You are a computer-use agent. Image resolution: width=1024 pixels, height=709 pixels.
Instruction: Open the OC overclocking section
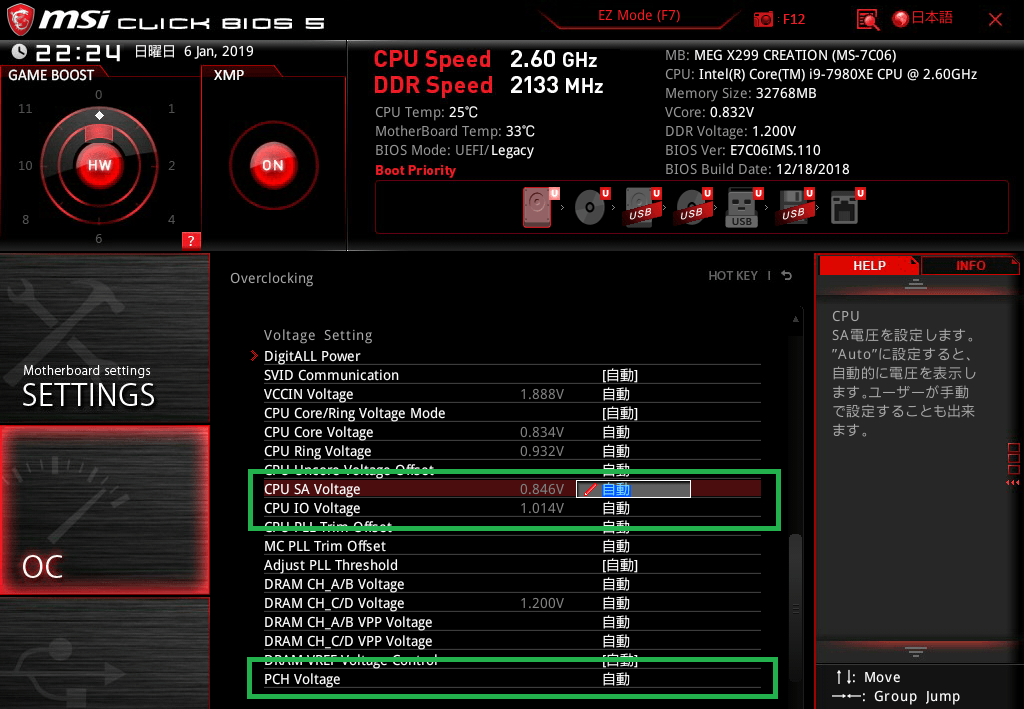tap(104, 511)
